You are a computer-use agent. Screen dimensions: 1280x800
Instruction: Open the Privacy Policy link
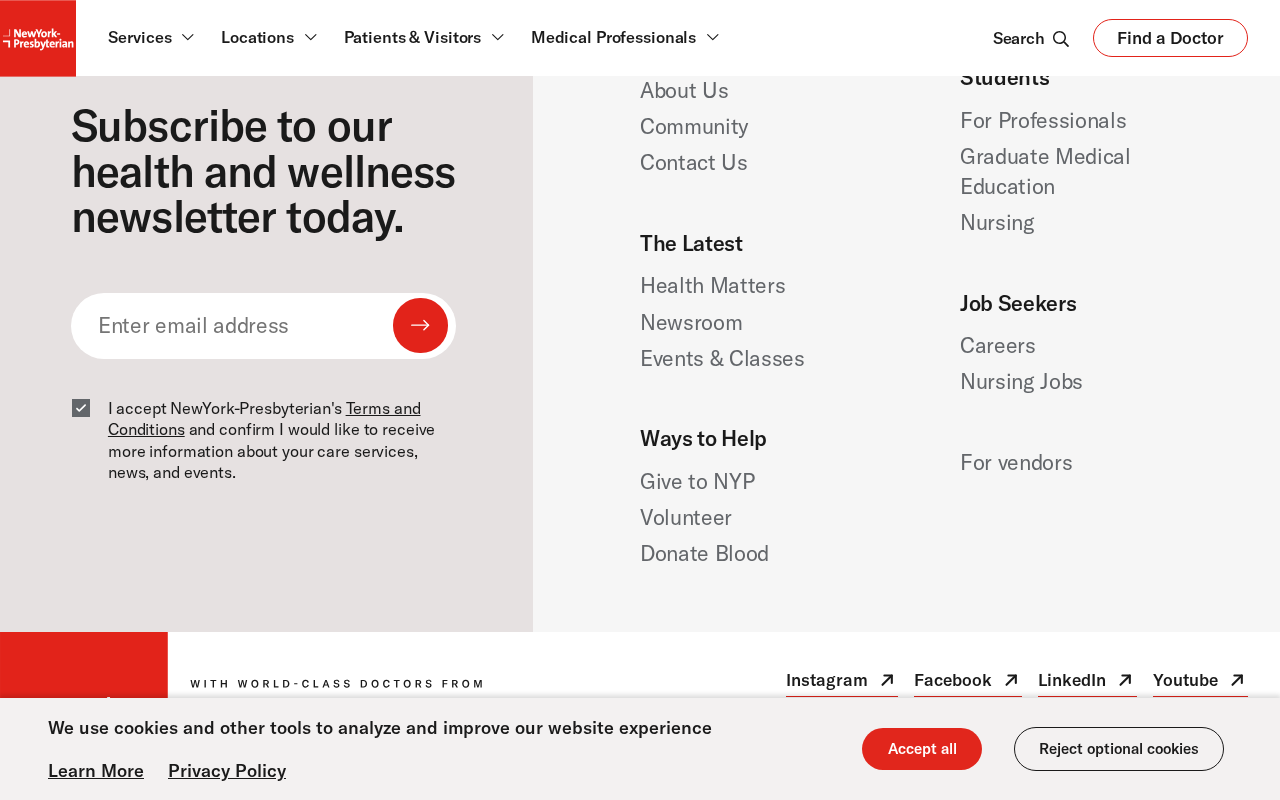[227, 771]
